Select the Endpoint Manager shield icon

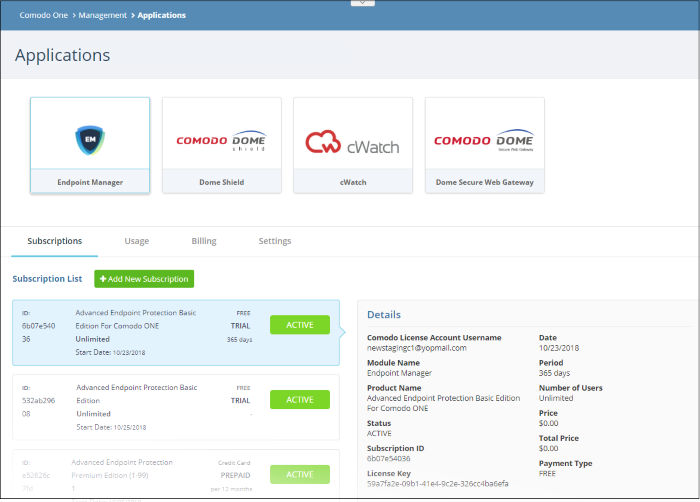click(x=90, y=140)
